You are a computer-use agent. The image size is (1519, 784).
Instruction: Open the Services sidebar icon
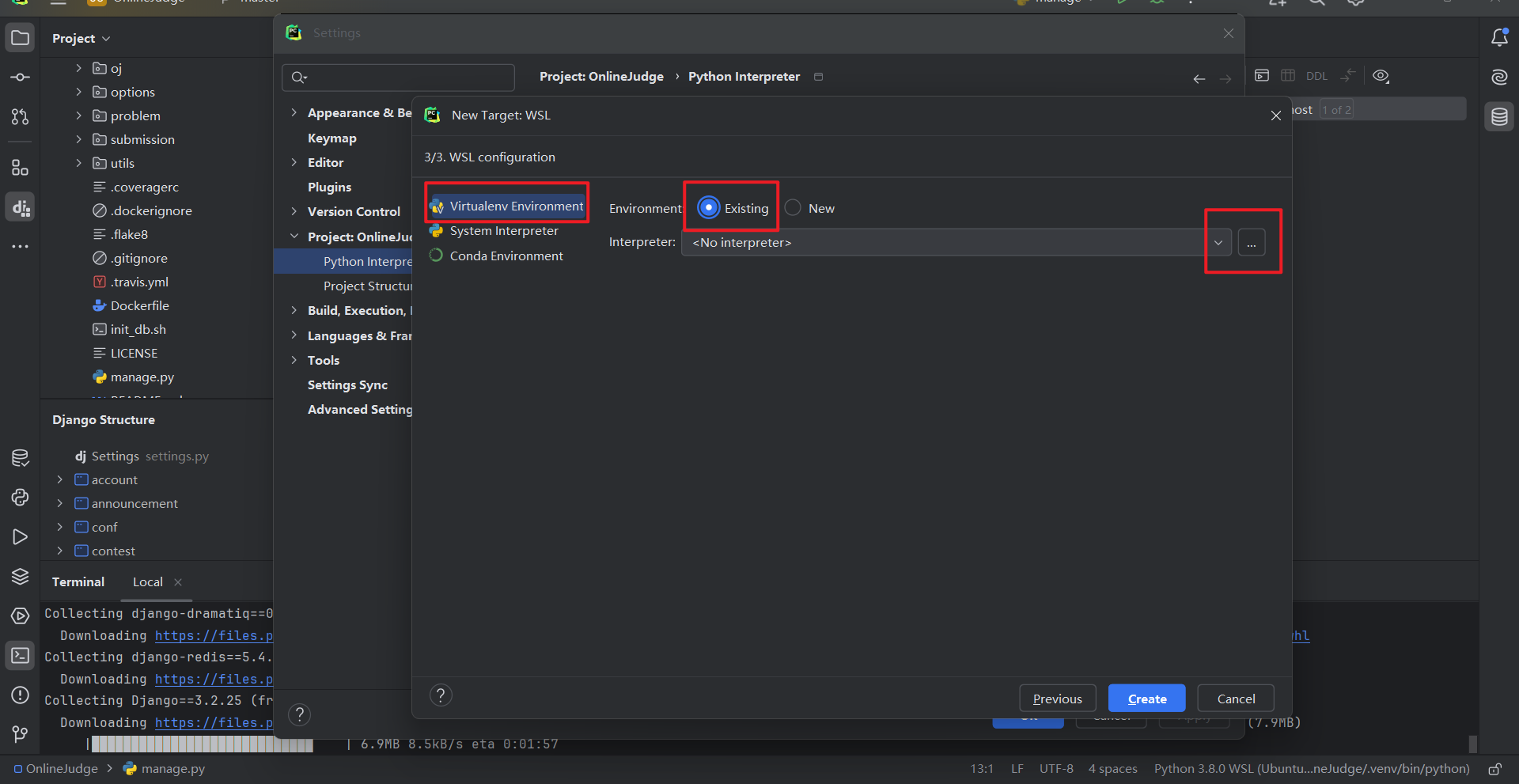pyautogui.click(x=21, y=616)
